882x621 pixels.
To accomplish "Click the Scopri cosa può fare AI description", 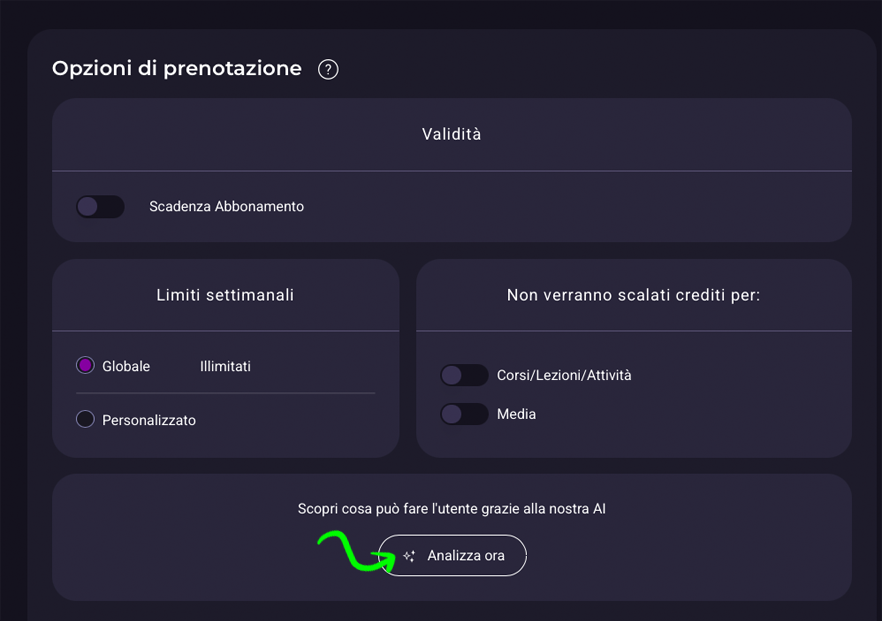I will 451,509.
